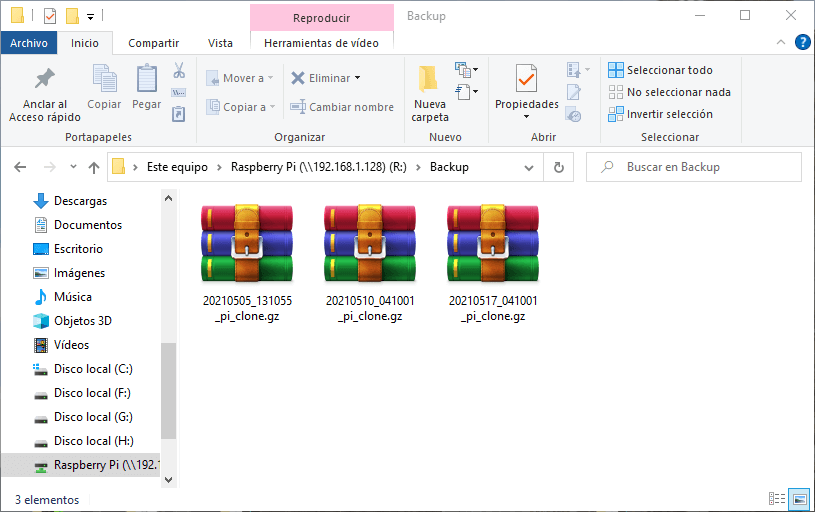815x512 pixels.
Task: Click Este equipo in the breadcrumb
Action: tap(177, 167)
